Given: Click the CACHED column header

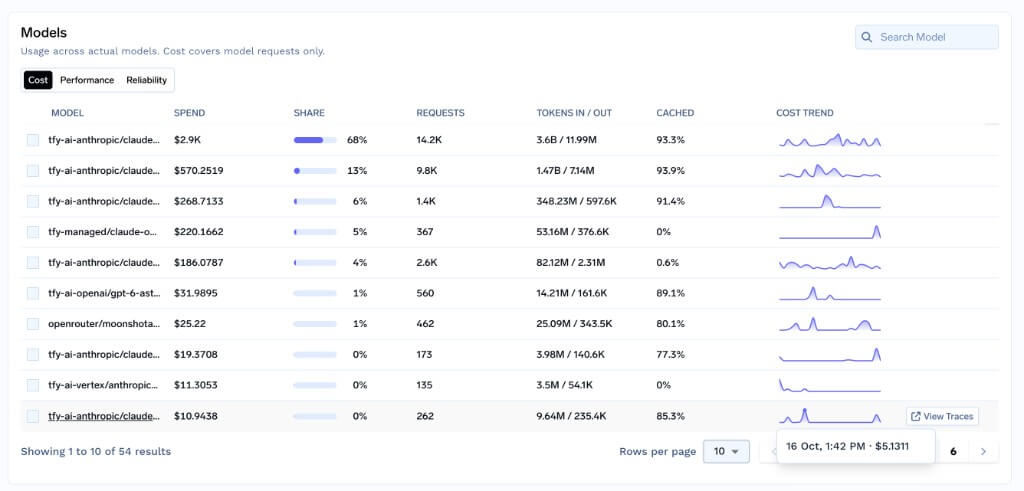Looking at the screenshot, I should [675, 113].
